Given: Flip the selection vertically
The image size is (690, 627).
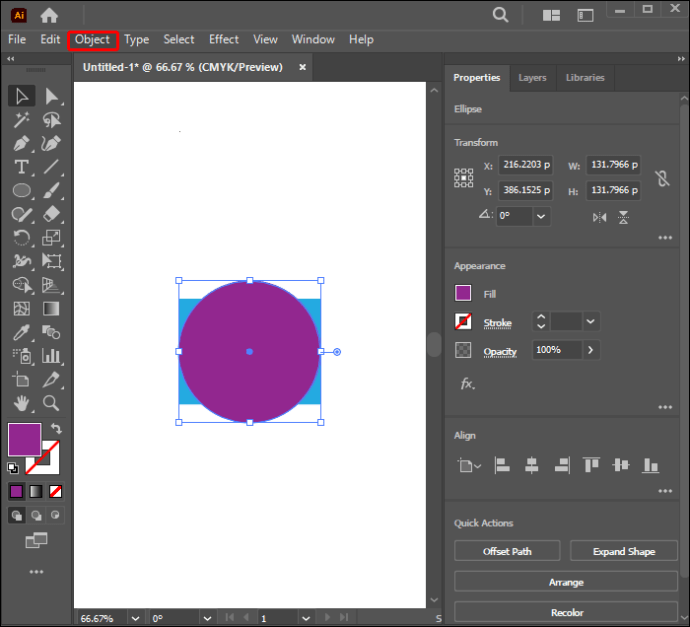Looking at the screenshot, I should [x=623, y=217].
